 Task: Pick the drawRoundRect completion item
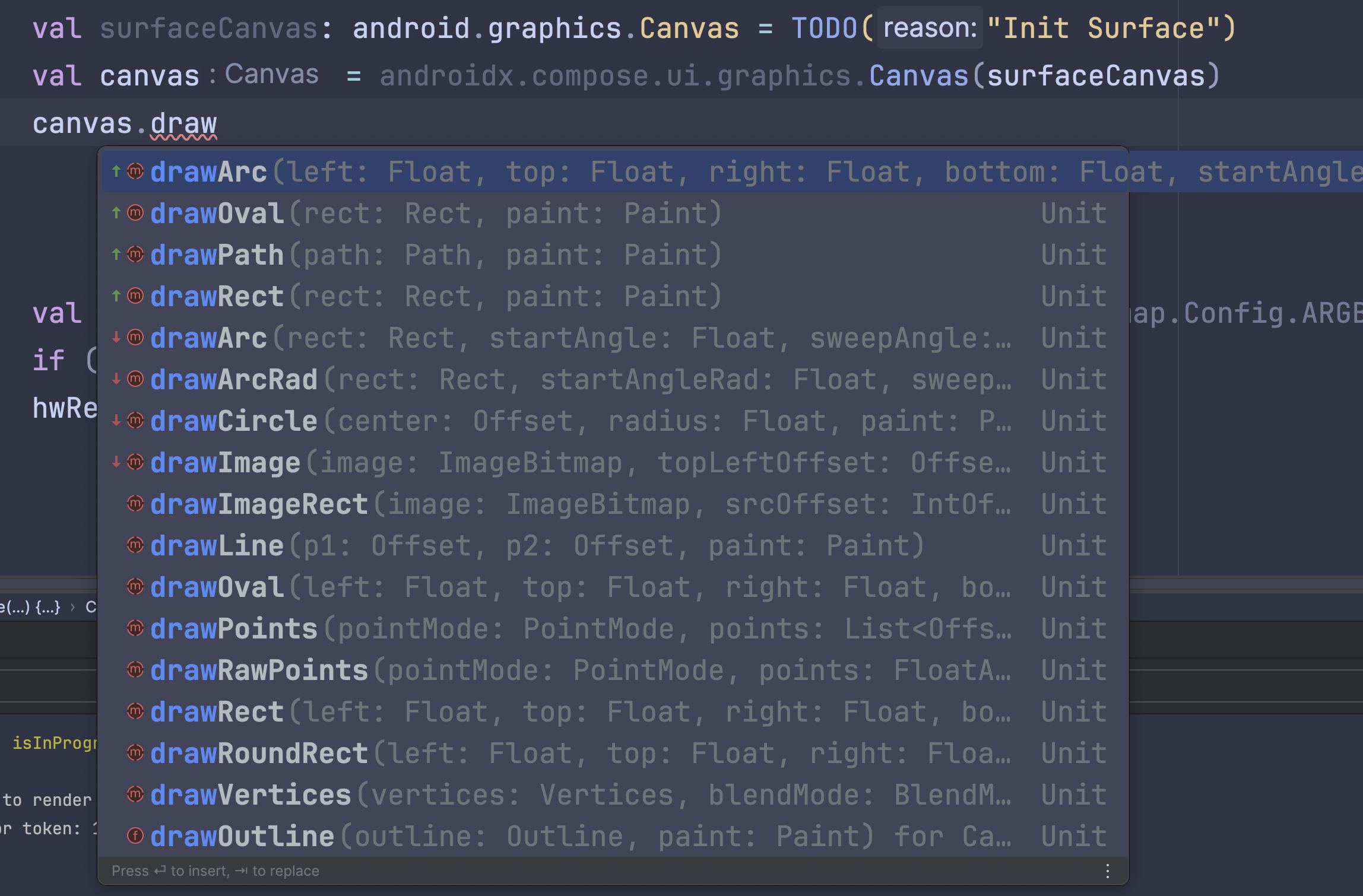[x=534, y=754]
